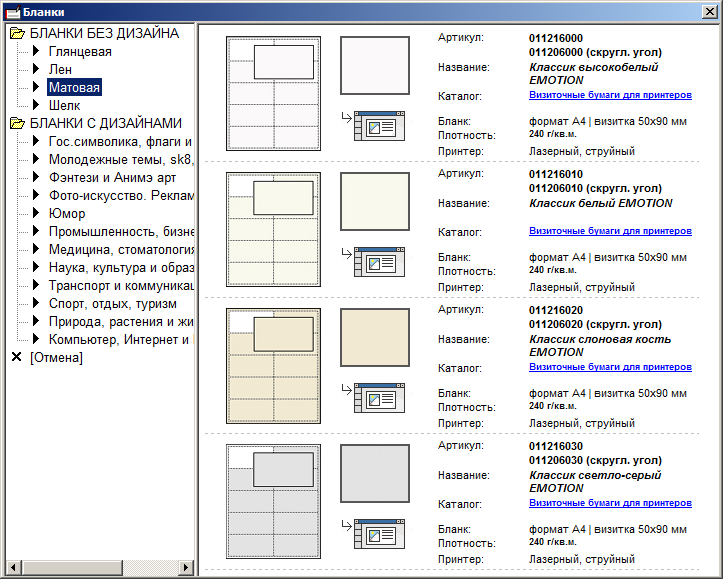
Task: Expand the Молодежные темы arrow
Action: pos(36,159)
